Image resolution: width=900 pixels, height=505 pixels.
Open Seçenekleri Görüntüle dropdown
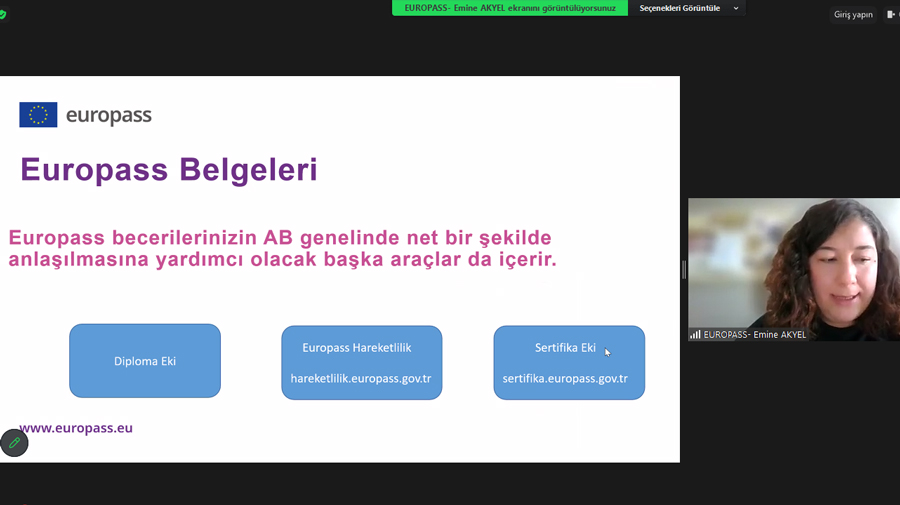(x=688, y=8)
